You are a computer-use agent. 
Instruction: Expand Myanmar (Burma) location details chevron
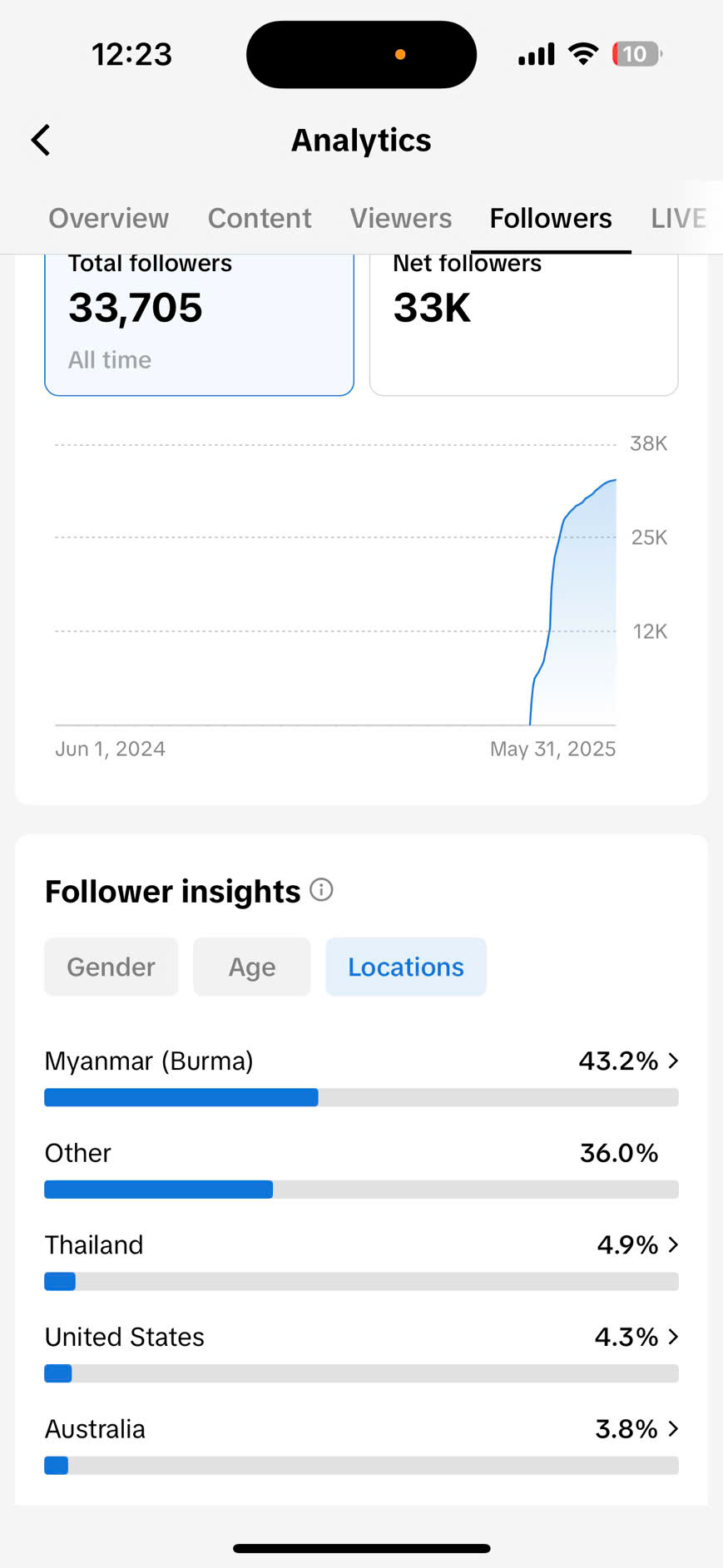click(x=673, y=1061)
